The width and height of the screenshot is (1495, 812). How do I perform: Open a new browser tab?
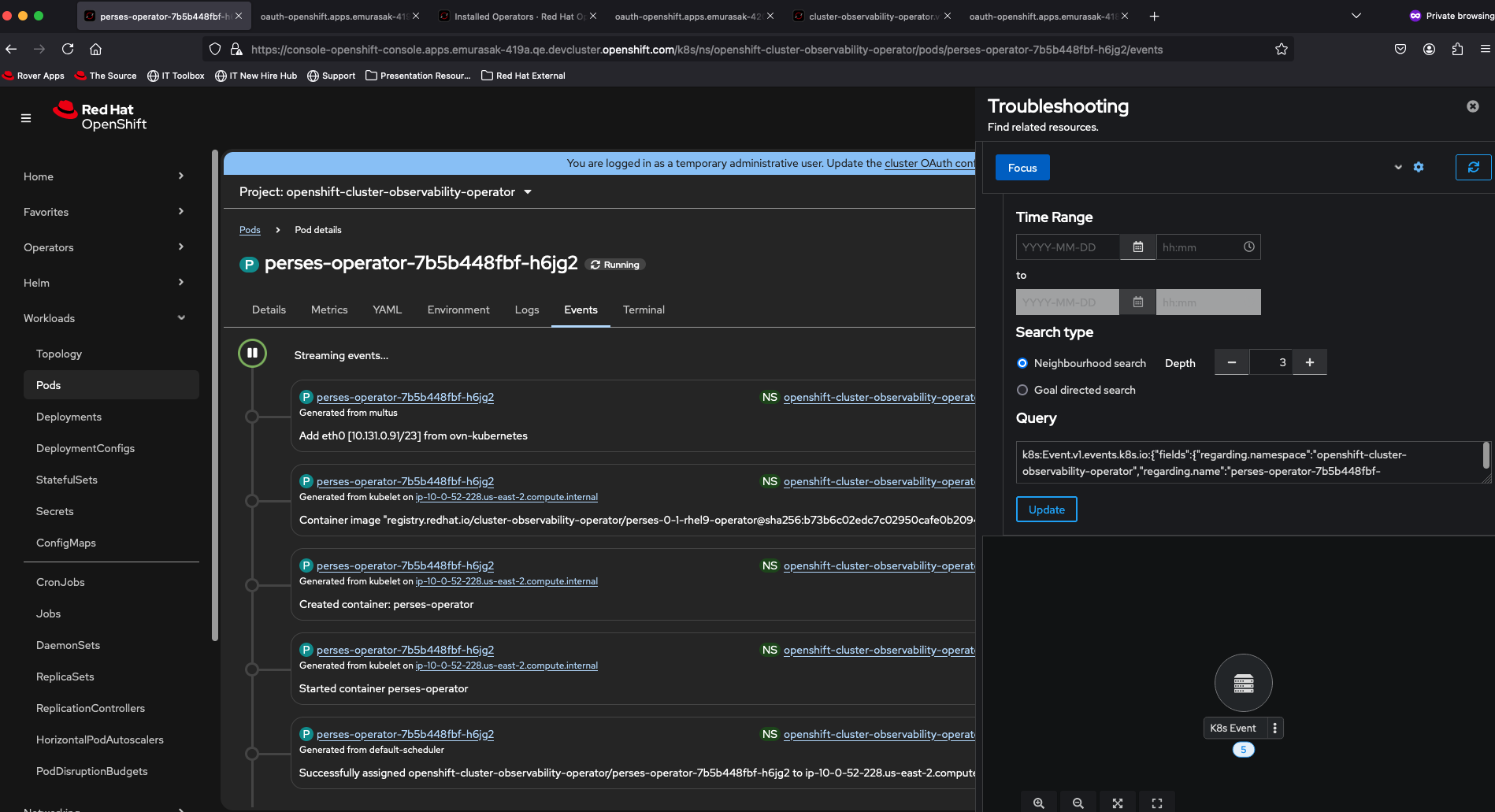(x=1154, y=16)
